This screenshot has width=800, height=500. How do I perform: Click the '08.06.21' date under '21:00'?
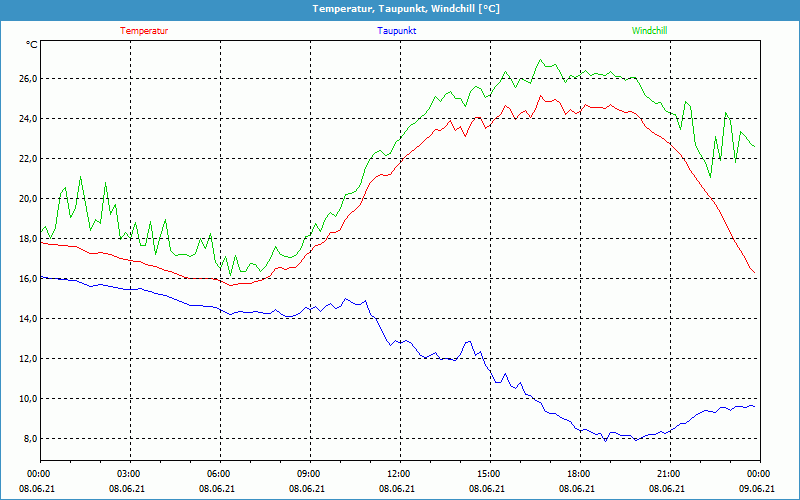pyautogui.click(x=667, y=489)
